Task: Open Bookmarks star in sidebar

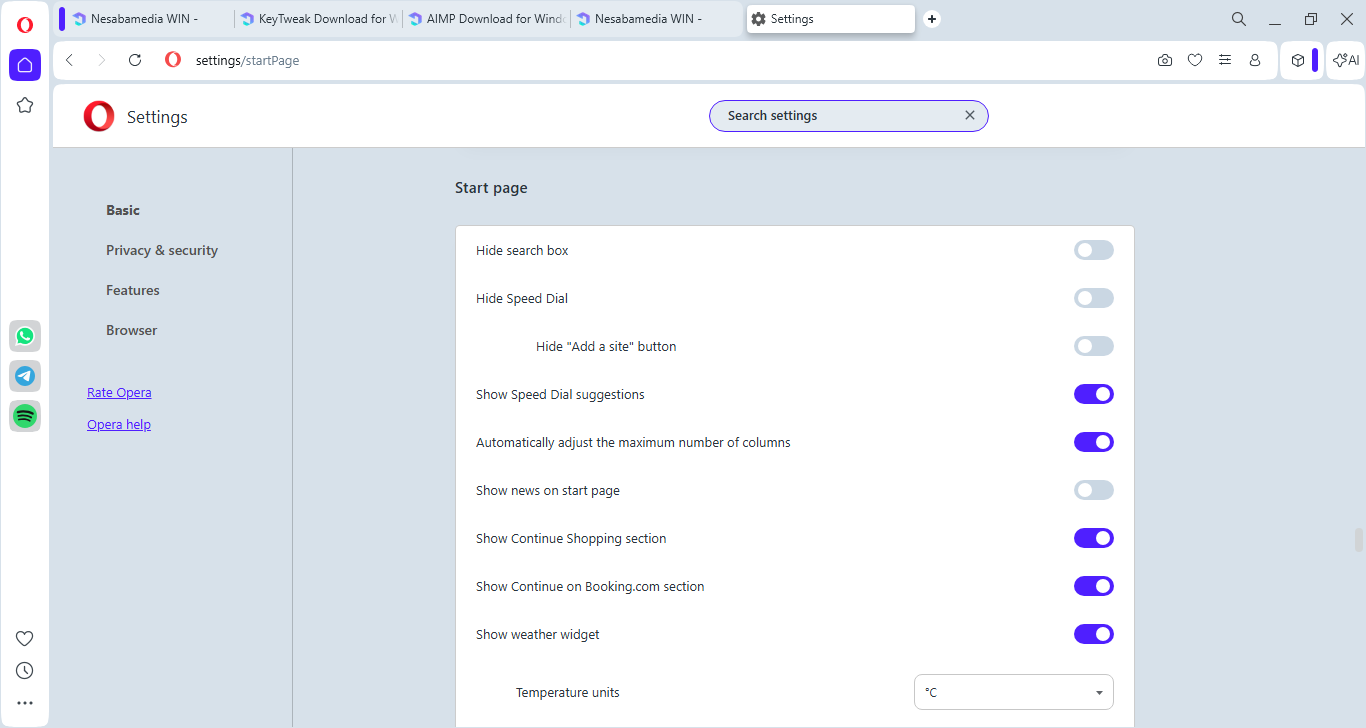Action: tap(25, 105)
